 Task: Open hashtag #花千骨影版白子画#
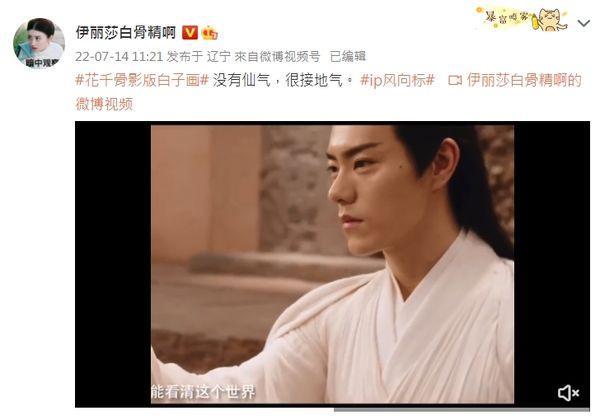142,81
